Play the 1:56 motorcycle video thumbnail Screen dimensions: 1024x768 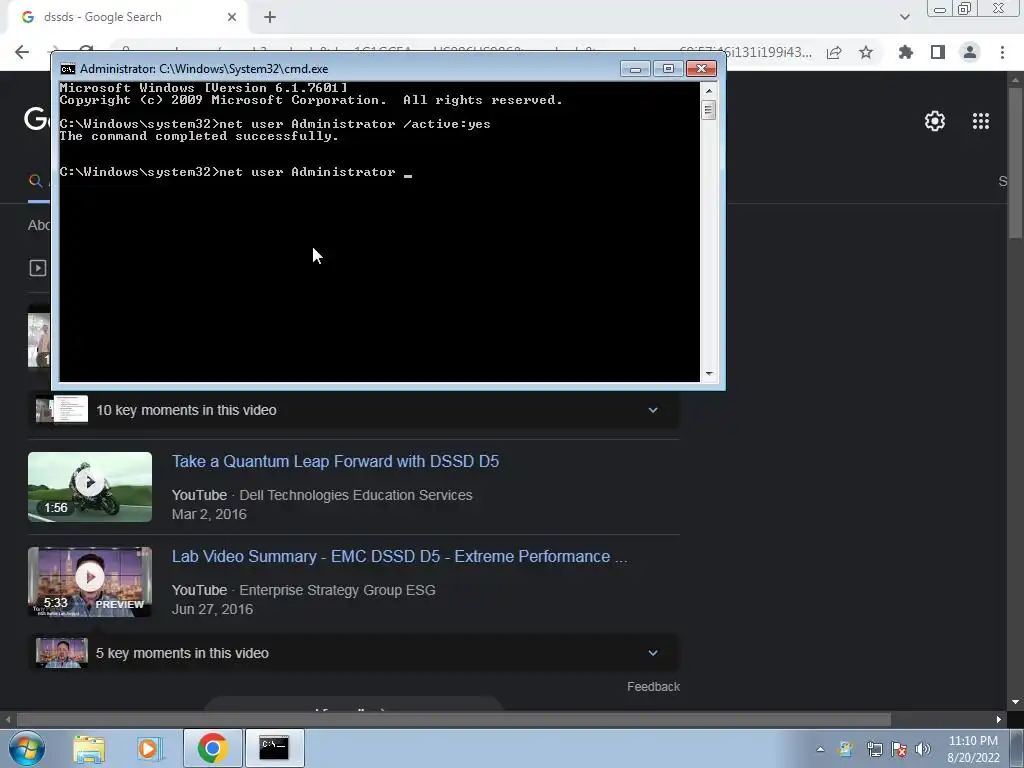click(90, 487)
